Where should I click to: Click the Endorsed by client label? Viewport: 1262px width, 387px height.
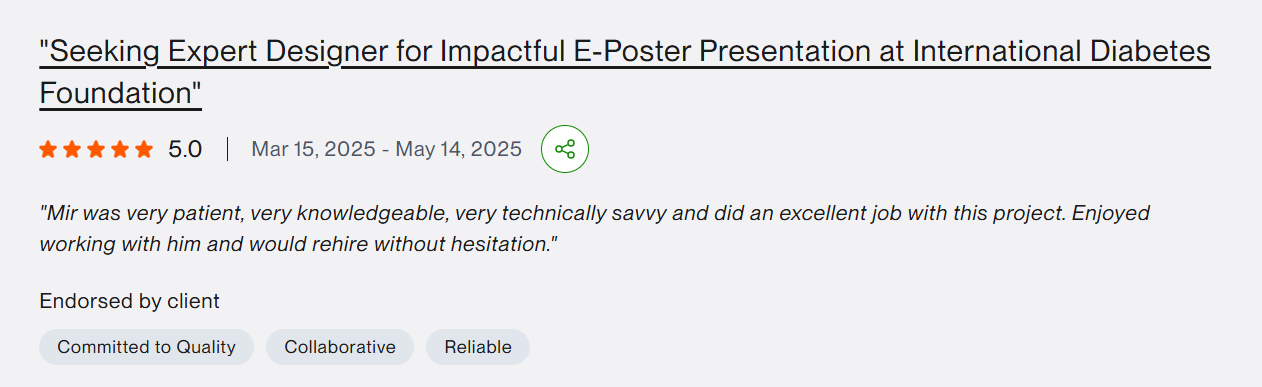pos(130,301)
